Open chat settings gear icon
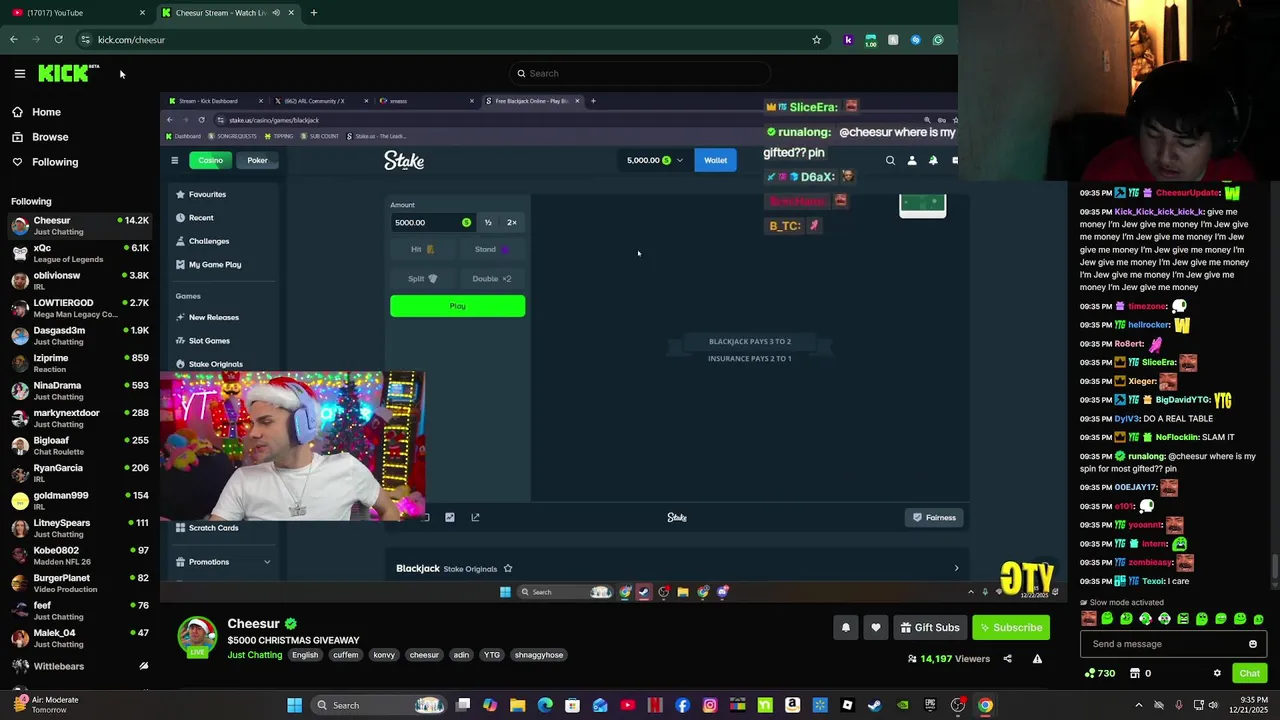This screenshot has height=720, width=1280. 1217,673
